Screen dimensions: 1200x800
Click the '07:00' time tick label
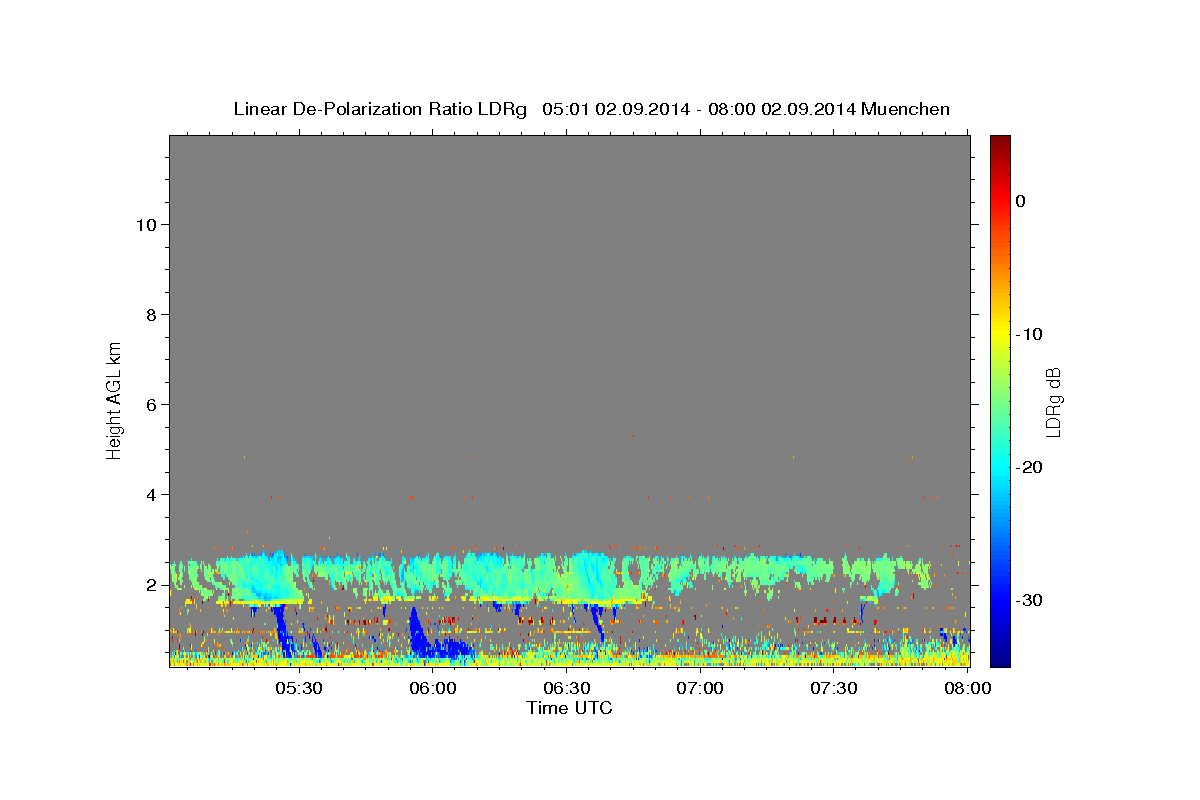(x=700, y=688)
